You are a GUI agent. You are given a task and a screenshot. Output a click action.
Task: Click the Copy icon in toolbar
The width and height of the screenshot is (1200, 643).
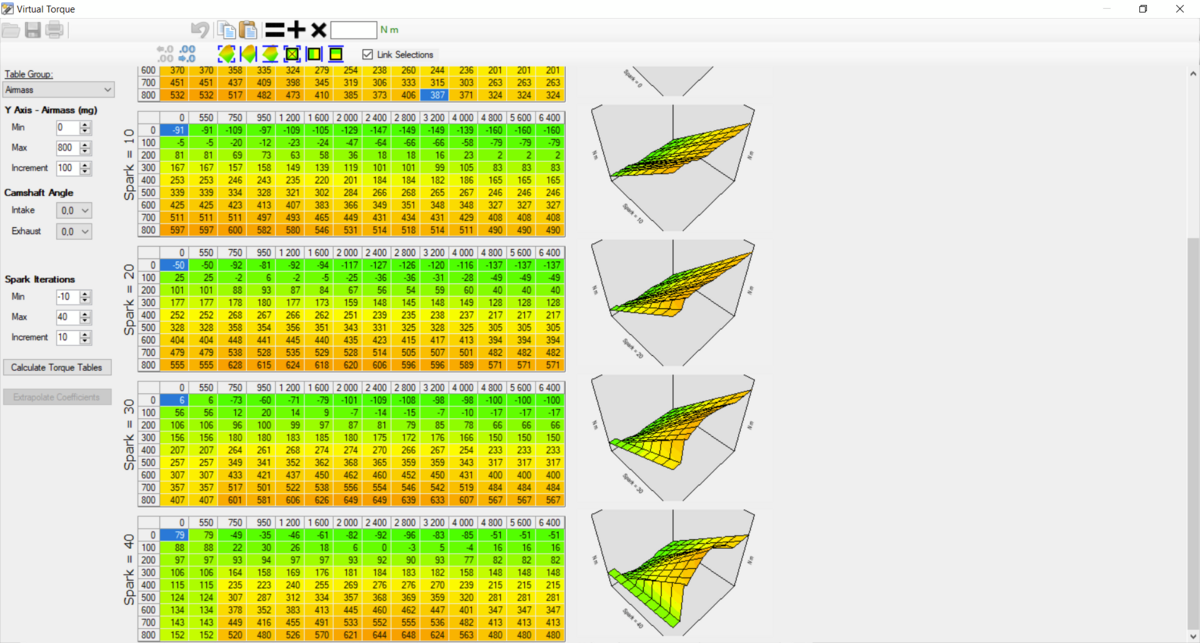[x=227, y=30]
